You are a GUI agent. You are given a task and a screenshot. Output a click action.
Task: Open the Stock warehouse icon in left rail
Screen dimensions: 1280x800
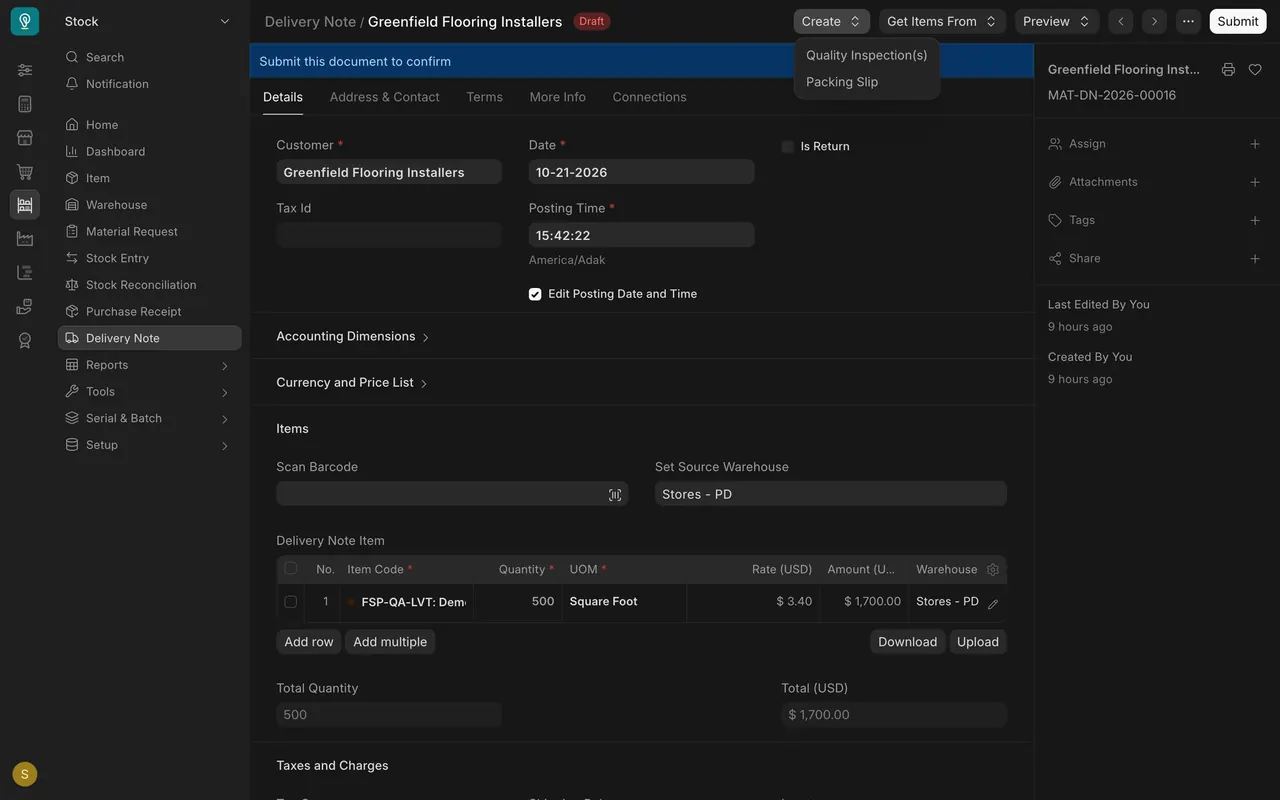pyautogui.click(x=25, y=205)
